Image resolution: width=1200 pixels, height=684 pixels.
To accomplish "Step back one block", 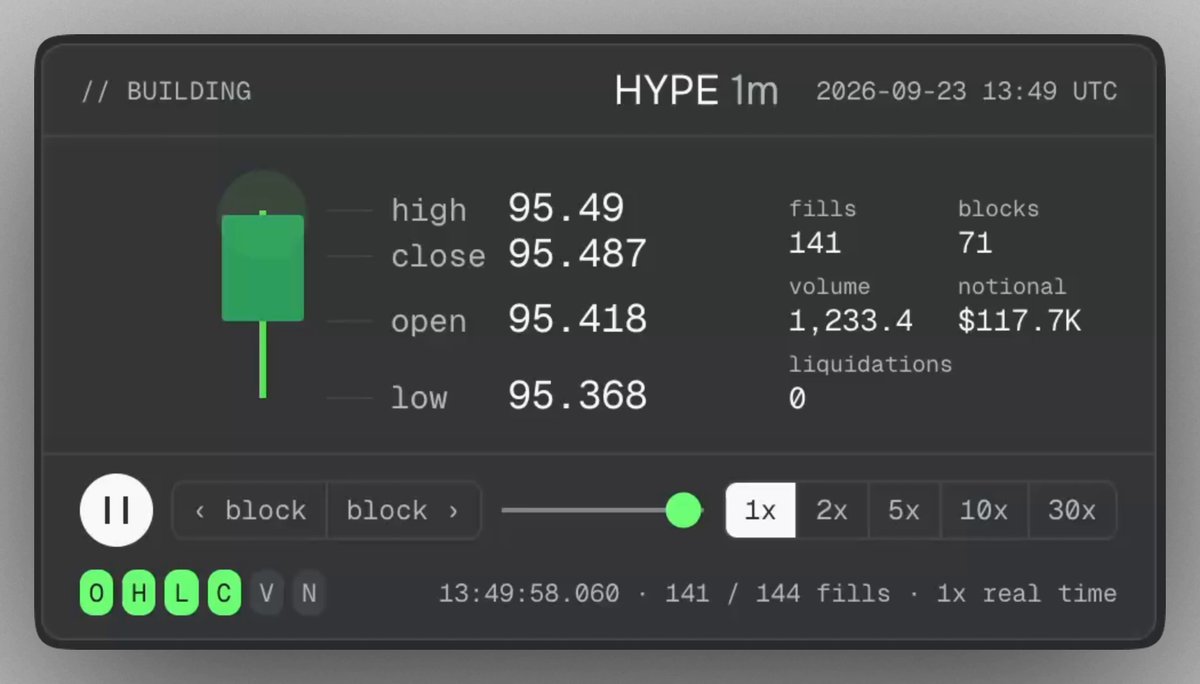I will point(250,511).
